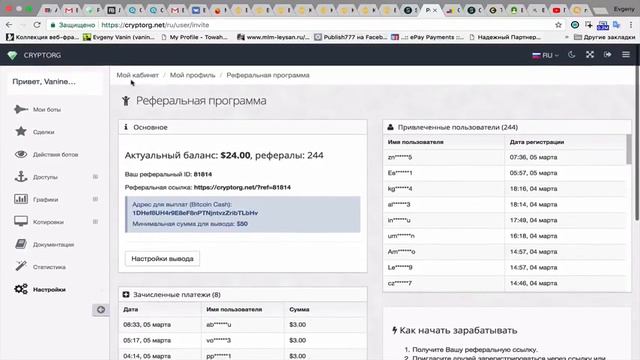Viewport: 640px width, 360px height.
Task: Click the user icon beside Привлеченные пользователи
Action: pyautogui.click(x=390, y=127)
